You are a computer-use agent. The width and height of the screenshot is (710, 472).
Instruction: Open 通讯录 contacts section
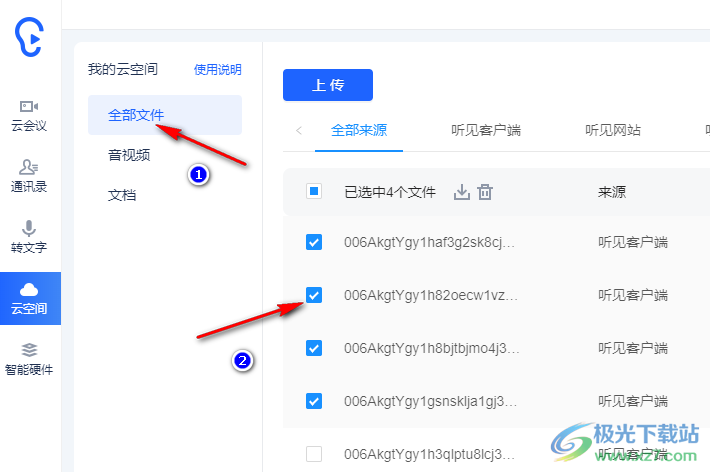(30, 175)
